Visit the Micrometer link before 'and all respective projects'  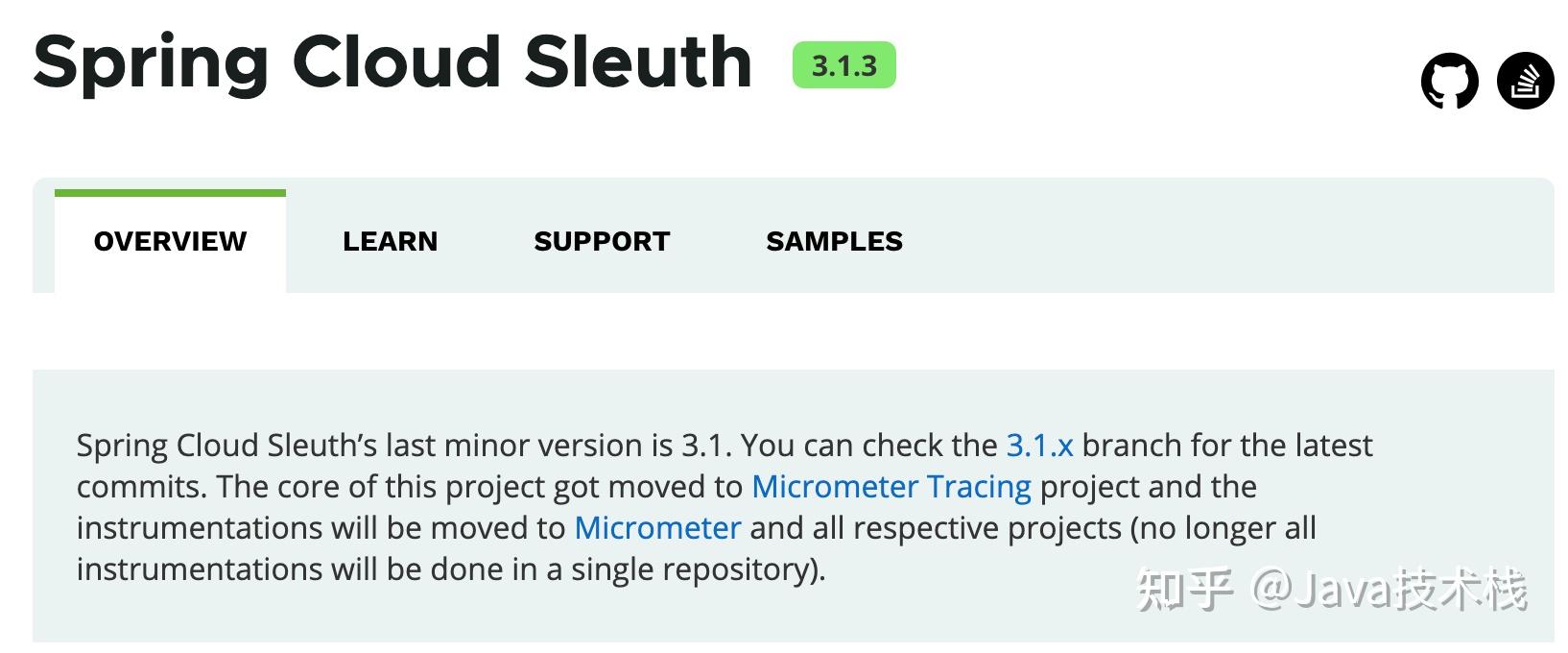click(x=657, y=528)
